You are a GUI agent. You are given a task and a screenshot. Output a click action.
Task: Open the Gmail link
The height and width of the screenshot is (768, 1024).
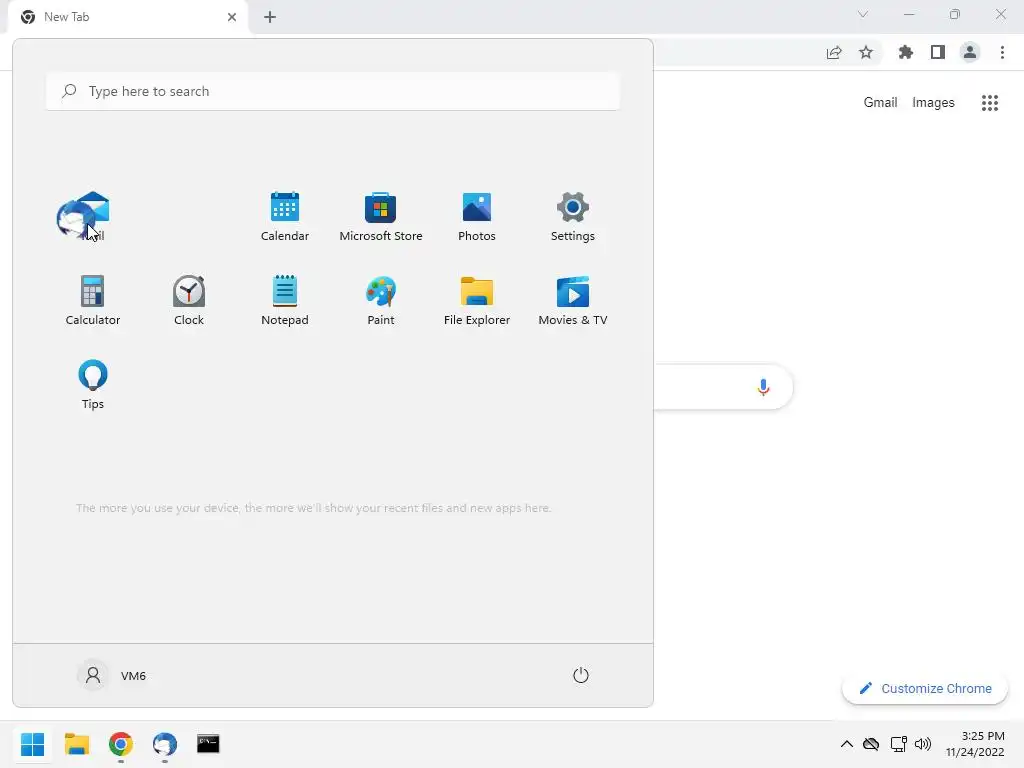click(x=880, y=103)
